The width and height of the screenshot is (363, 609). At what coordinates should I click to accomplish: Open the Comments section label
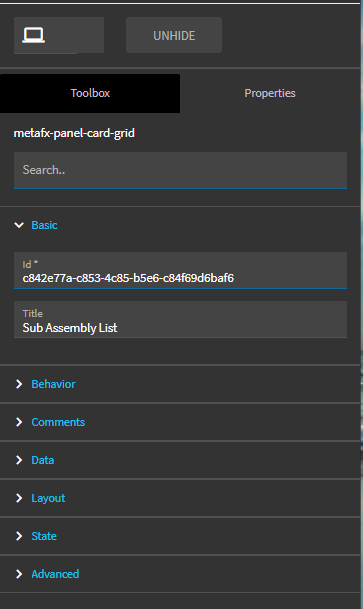click(58, 422)
